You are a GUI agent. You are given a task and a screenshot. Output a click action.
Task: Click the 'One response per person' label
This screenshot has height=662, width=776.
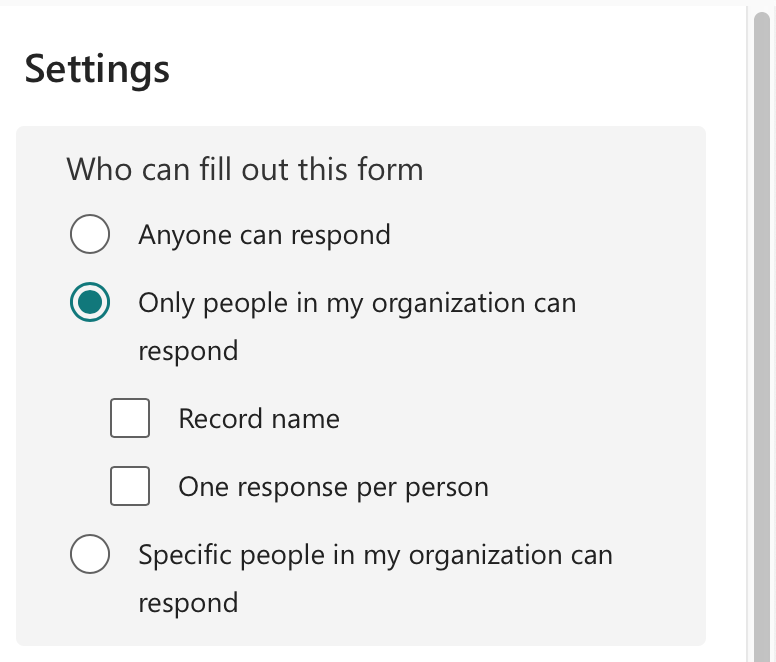tap(333, 487)
